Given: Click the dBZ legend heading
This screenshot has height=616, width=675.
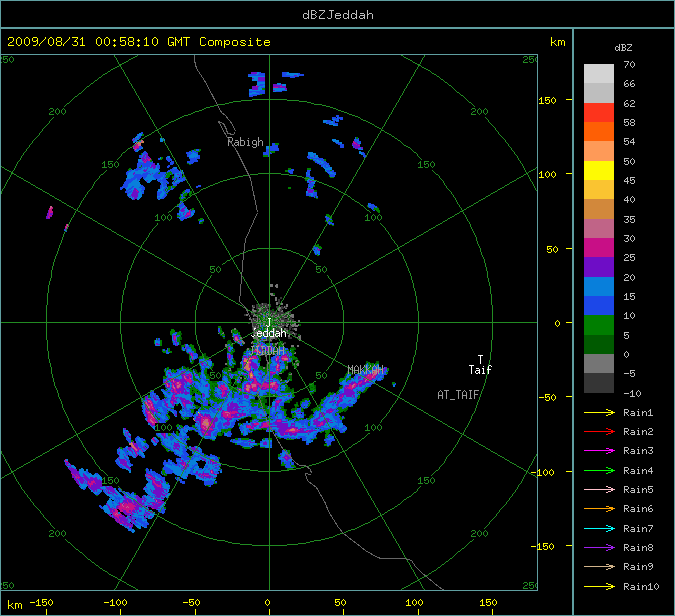Looking at the screenshot, I should [623, 48].
